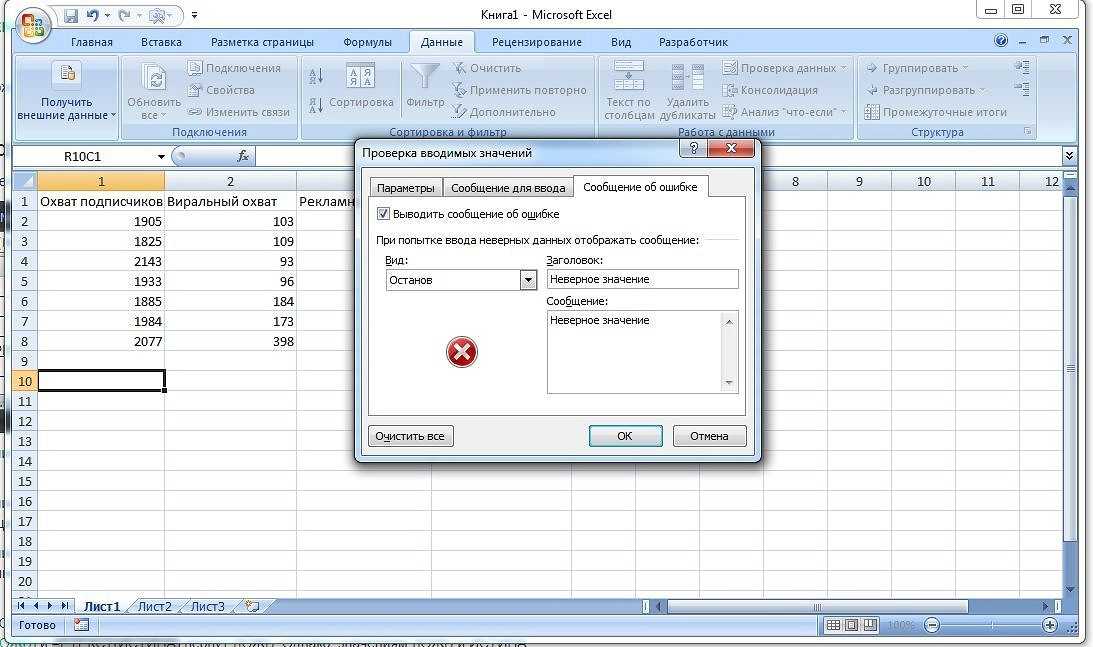
Task: Click Очистить все button
Action: [410, 436]
